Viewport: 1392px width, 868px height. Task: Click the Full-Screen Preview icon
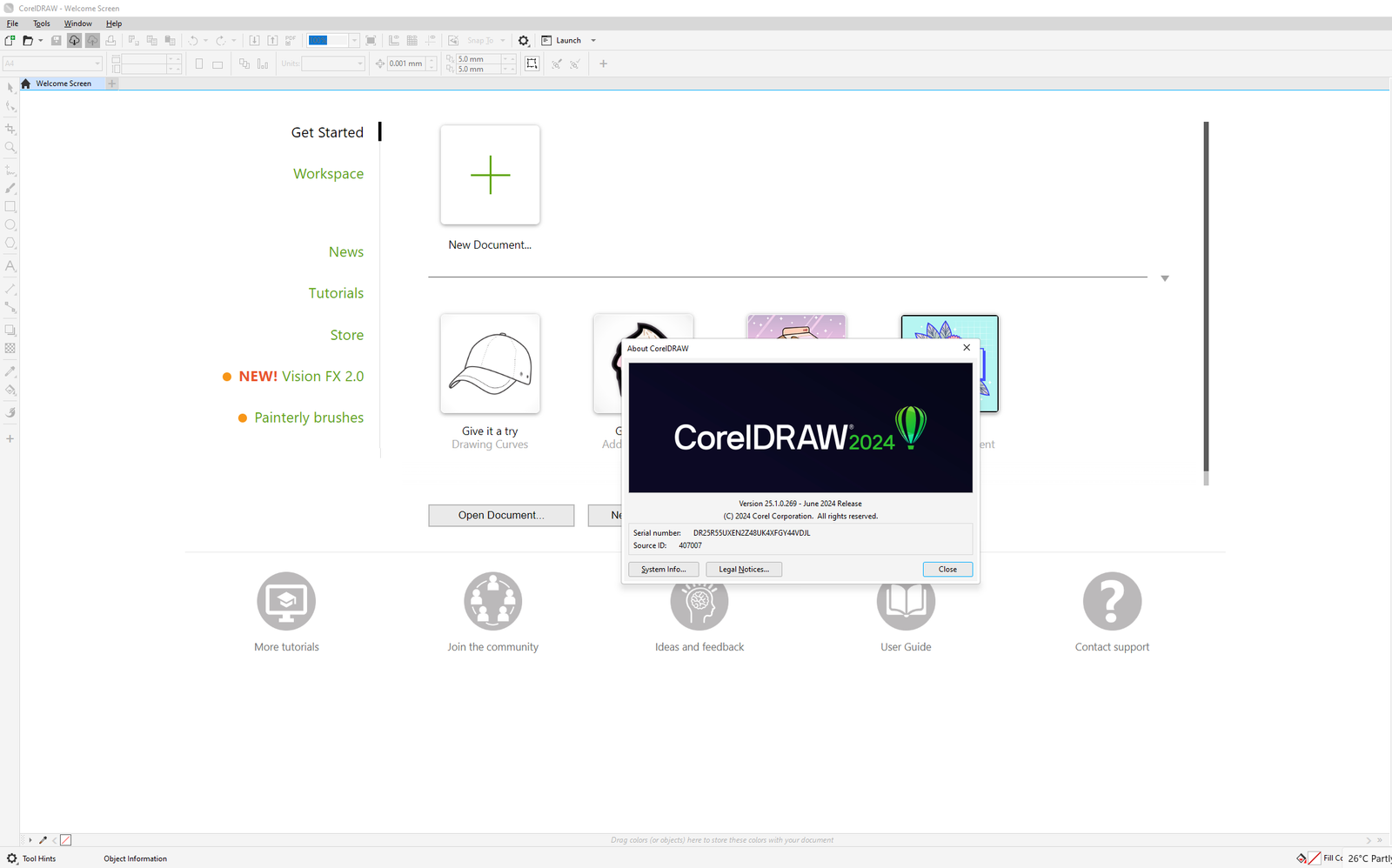tap(371, 41)
